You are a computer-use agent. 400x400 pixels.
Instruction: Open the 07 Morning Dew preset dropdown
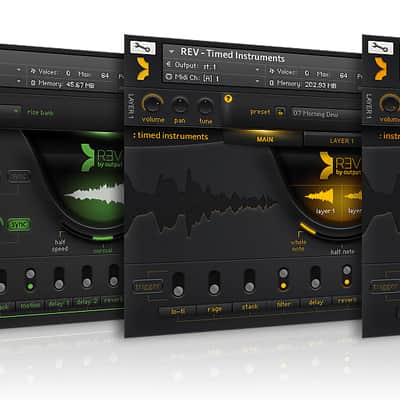click(x=325, y=114)
